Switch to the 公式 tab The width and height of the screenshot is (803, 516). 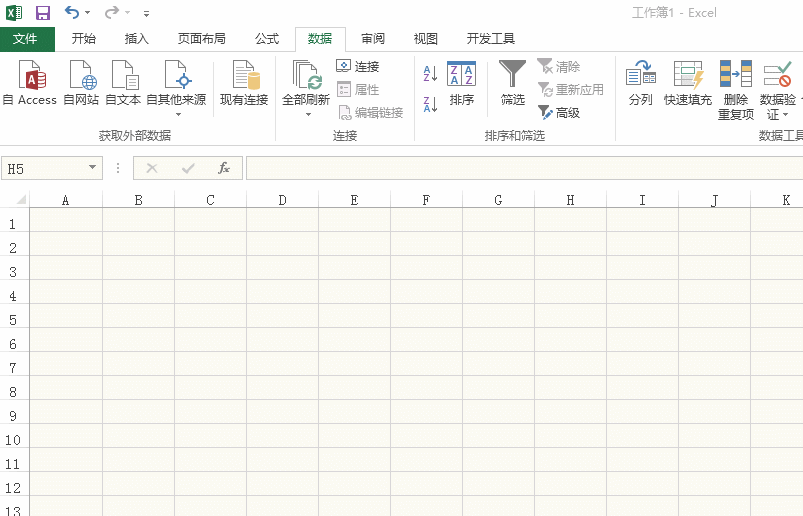267,39
